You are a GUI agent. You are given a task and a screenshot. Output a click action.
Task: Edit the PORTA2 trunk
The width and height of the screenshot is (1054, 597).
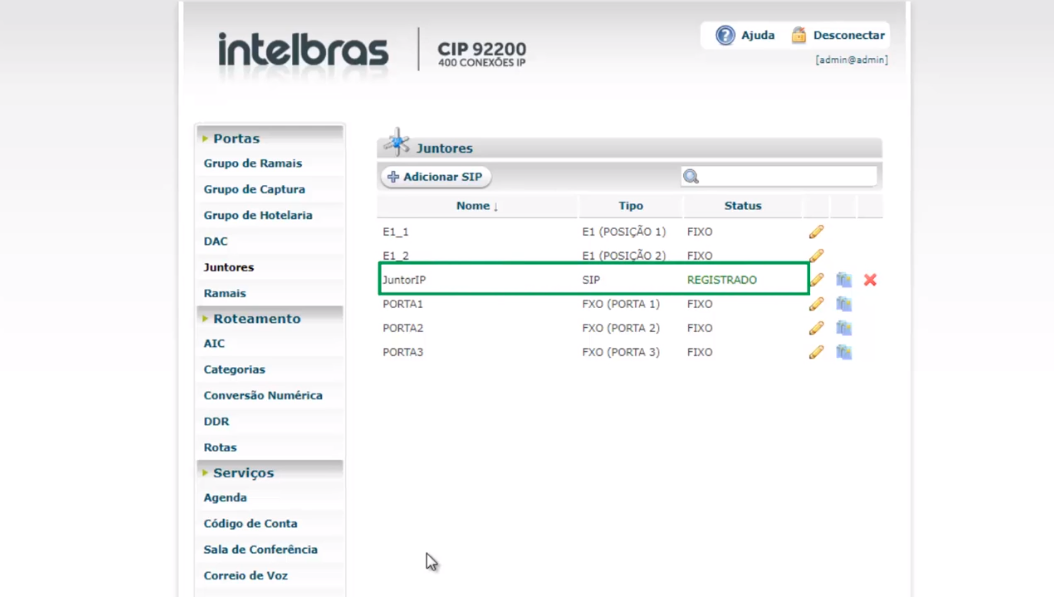coord(816,328)
